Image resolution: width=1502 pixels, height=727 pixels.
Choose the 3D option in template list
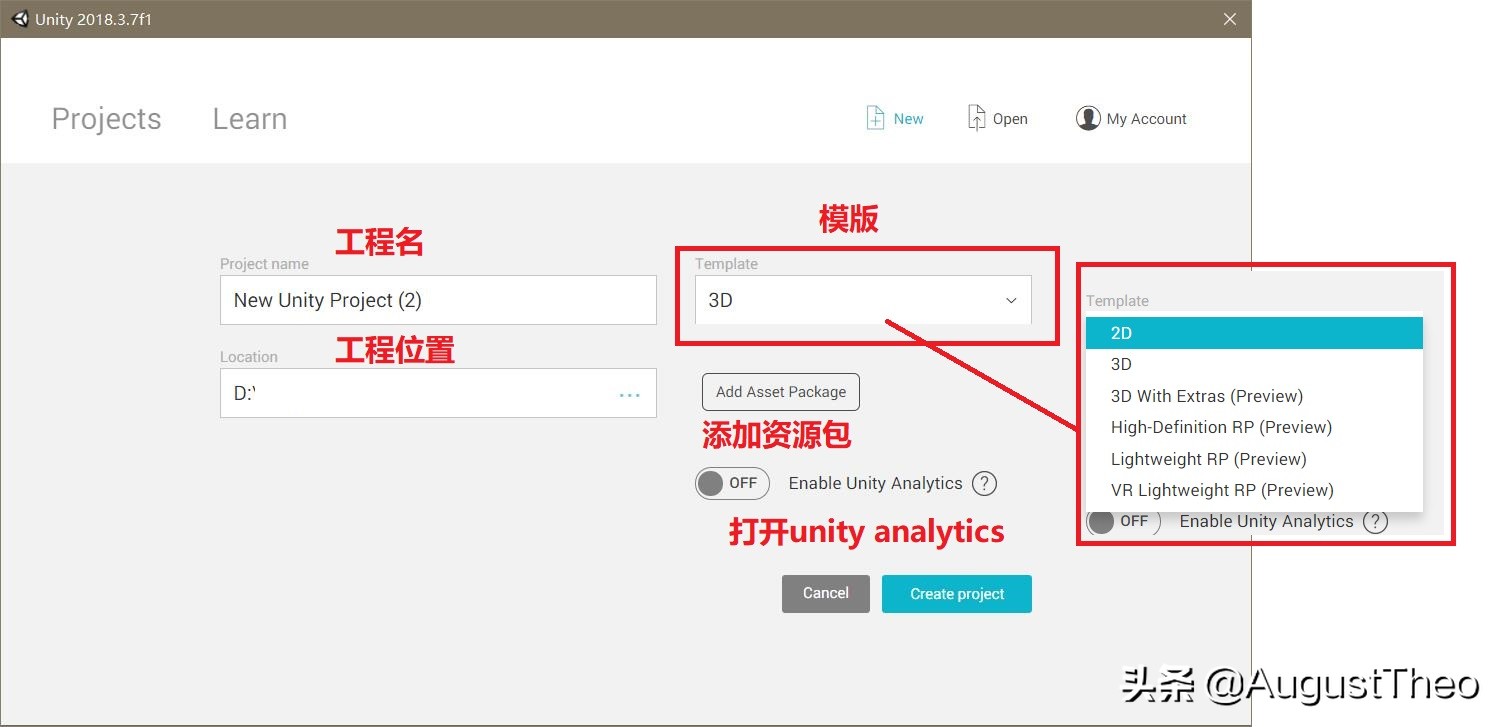1254,364
